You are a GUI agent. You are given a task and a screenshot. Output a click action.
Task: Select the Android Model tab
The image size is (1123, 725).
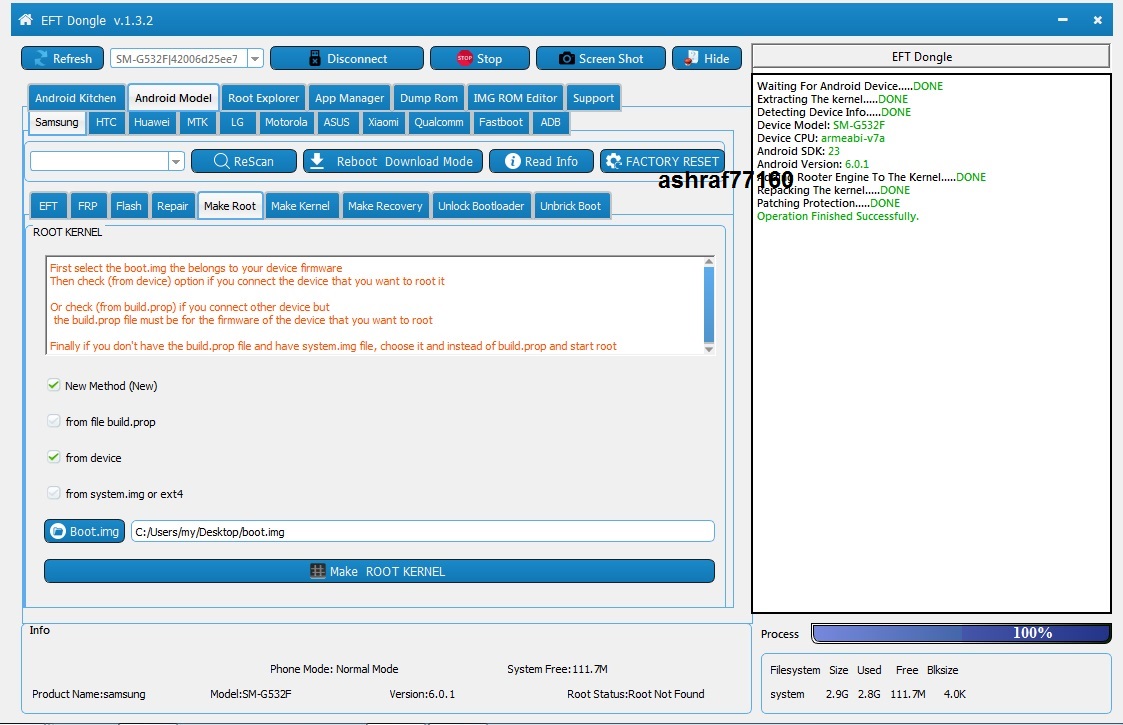(x=173, y=98)
